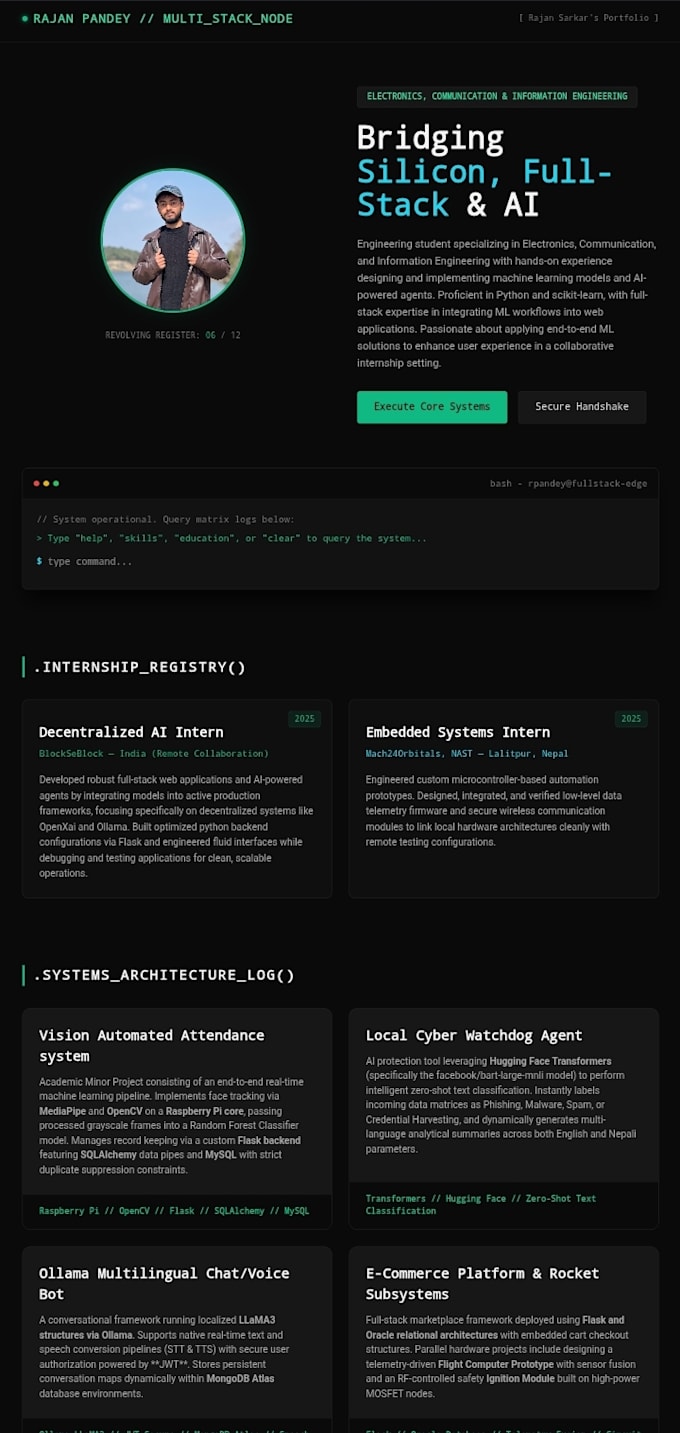Click 'BlockSeBlock — India (Remote Collaboration)' text
The height and width of the screenshot is (1433, 680).
154,753
